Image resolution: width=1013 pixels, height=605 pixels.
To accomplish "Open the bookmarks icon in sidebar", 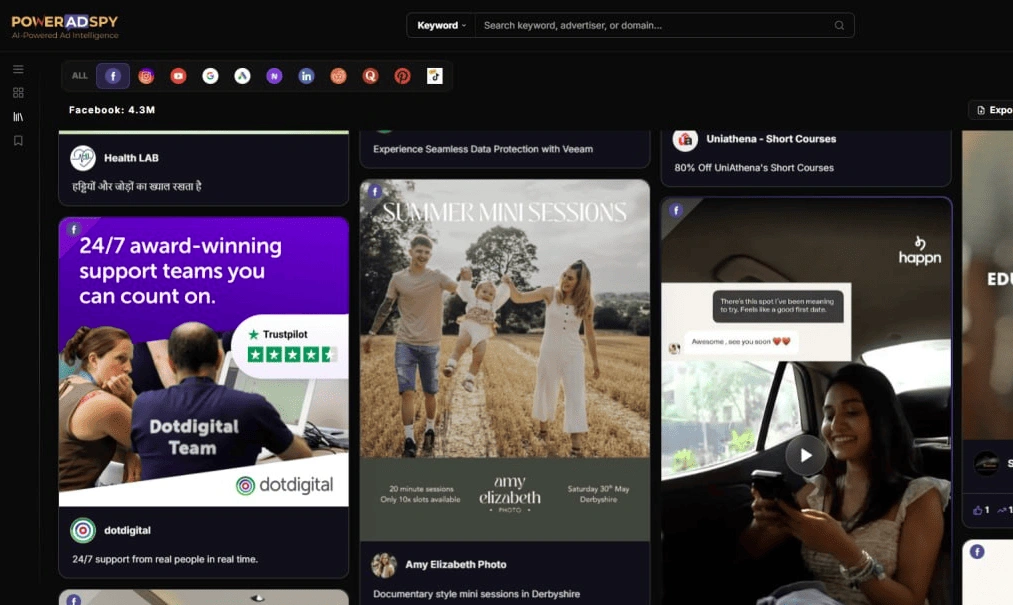I will (x=18, y=141).
